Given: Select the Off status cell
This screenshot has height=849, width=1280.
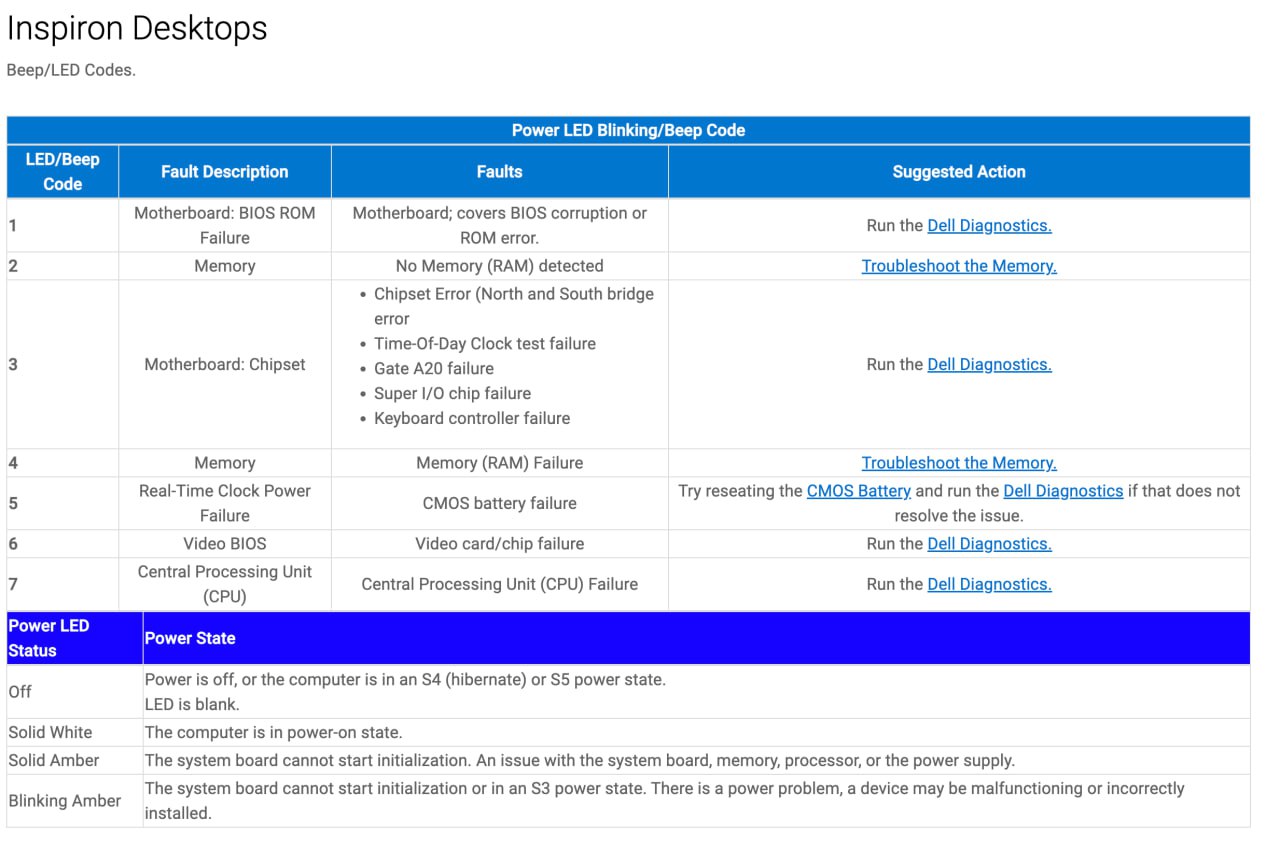Looking at the screenshot, I should [x=74, y=692].
